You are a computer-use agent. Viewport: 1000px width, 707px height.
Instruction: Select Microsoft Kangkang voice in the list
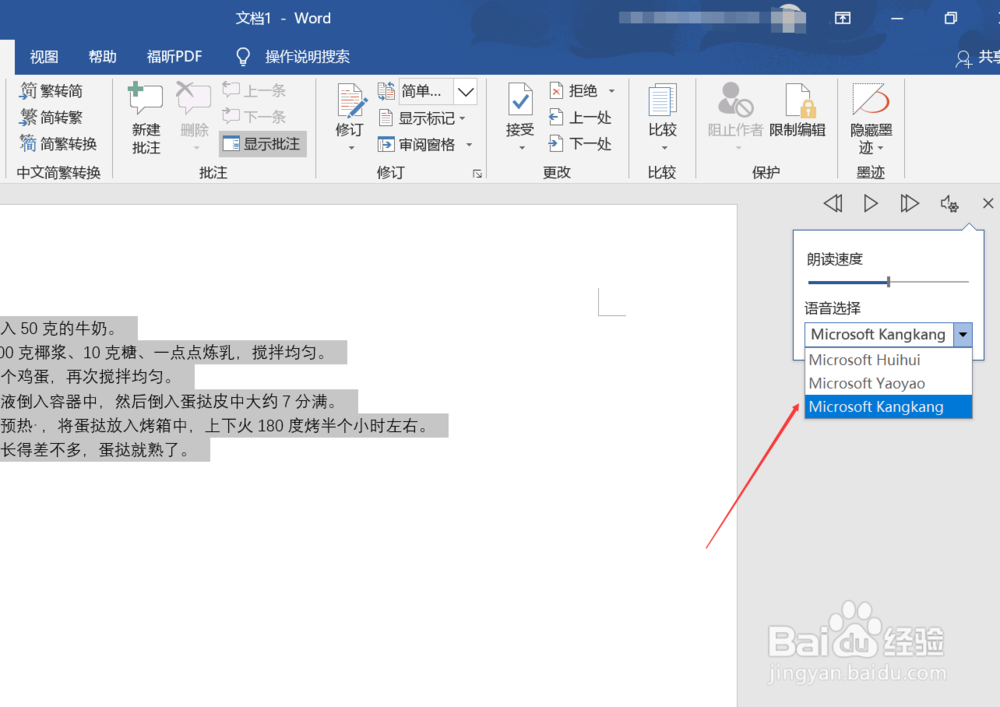[888, 407]
